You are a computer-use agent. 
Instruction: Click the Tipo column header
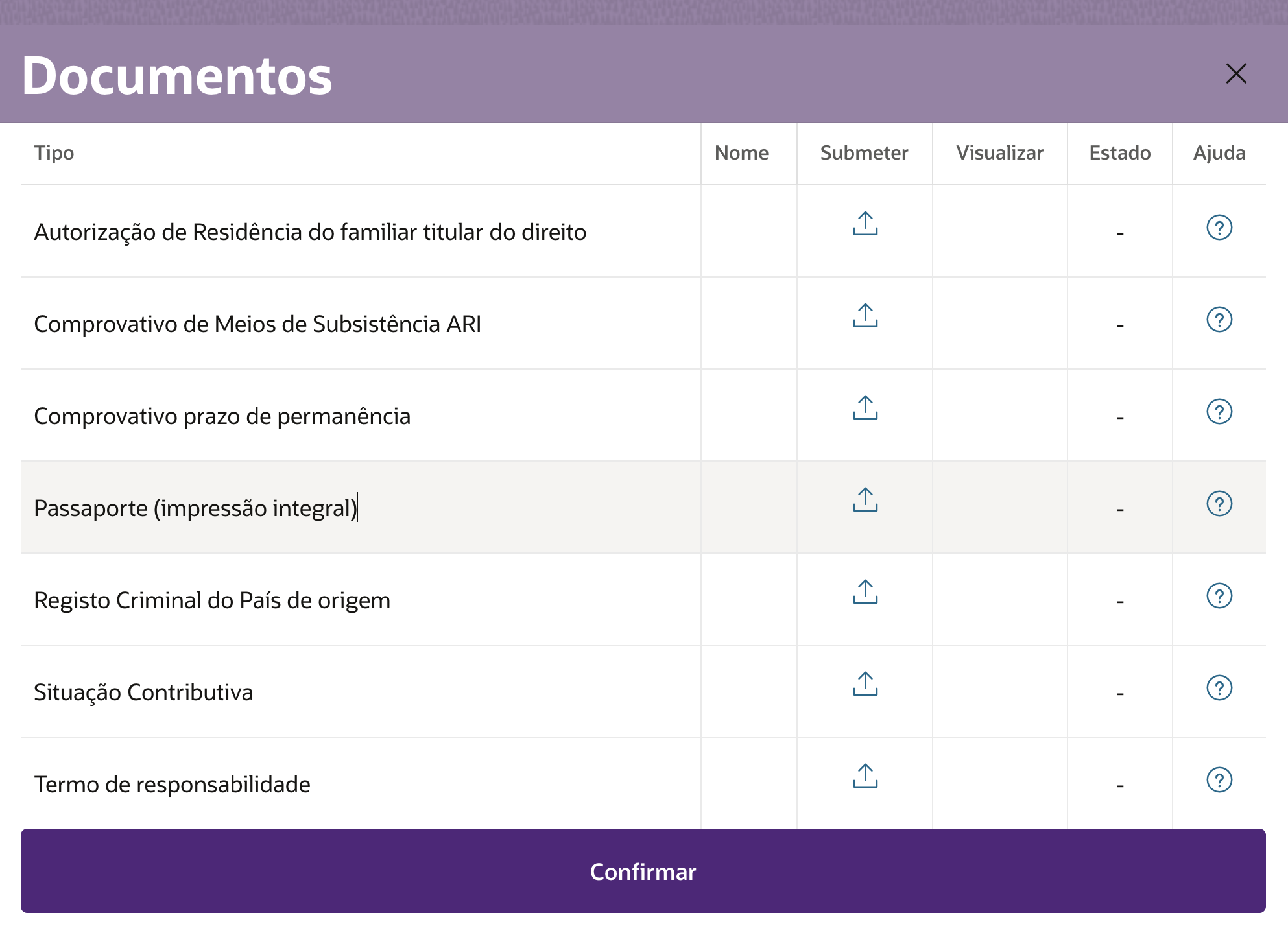point(54,153)
